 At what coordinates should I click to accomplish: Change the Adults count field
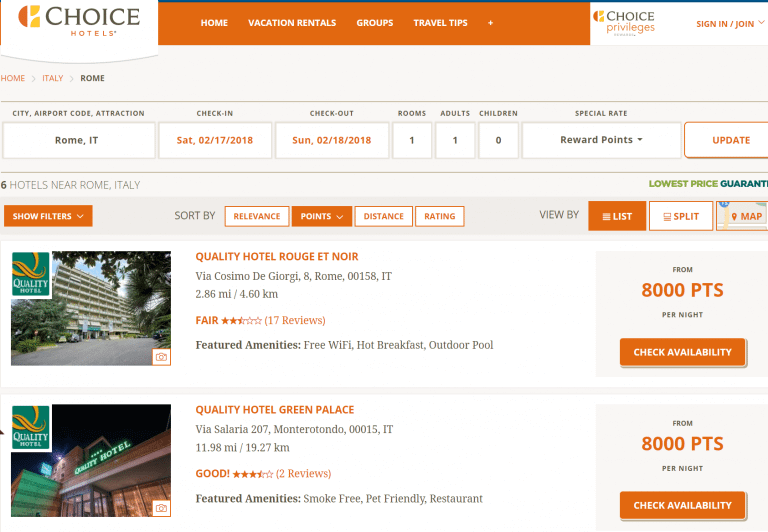[455, 140]
